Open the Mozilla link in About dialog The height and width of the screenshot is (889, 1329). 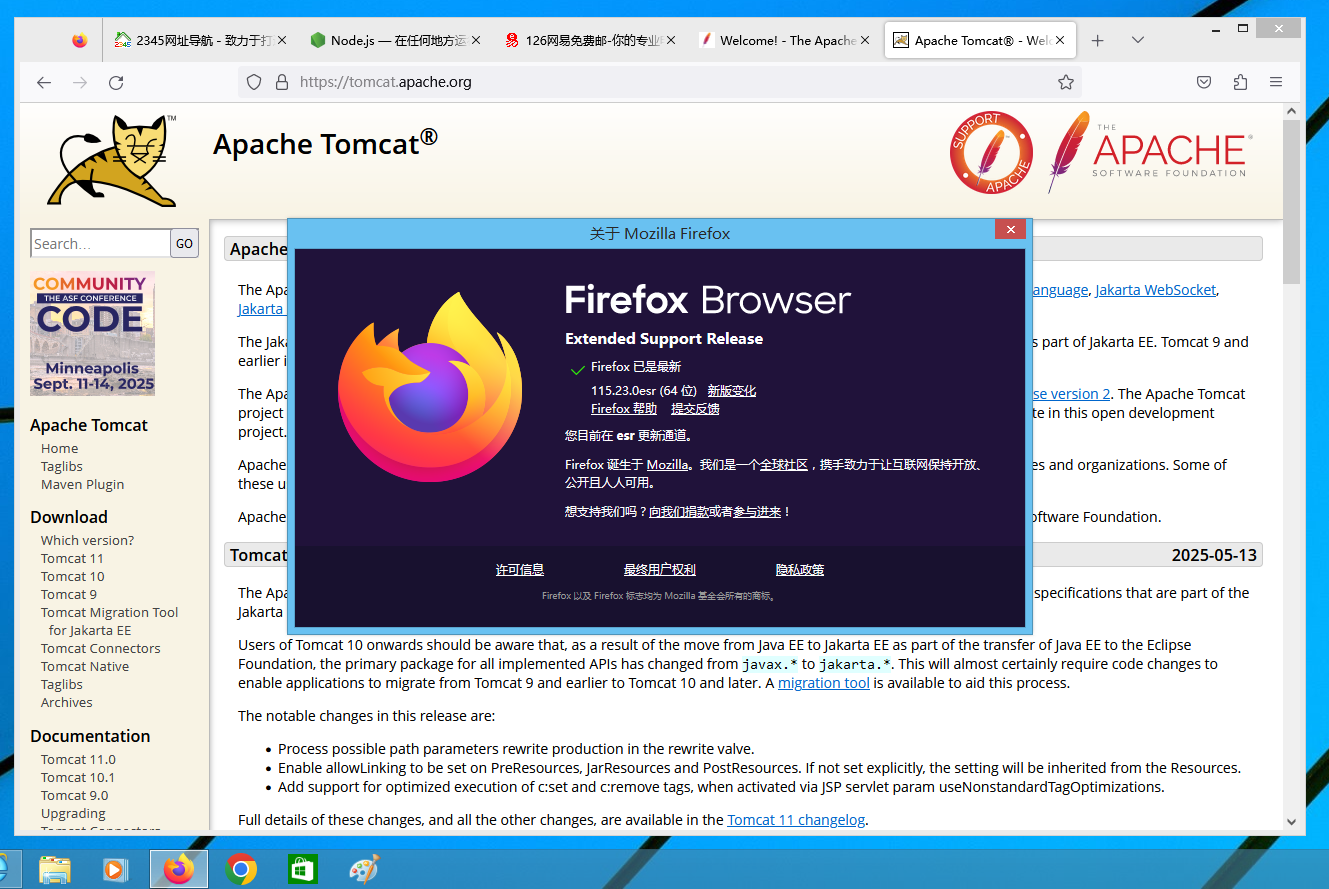(668, 465)
